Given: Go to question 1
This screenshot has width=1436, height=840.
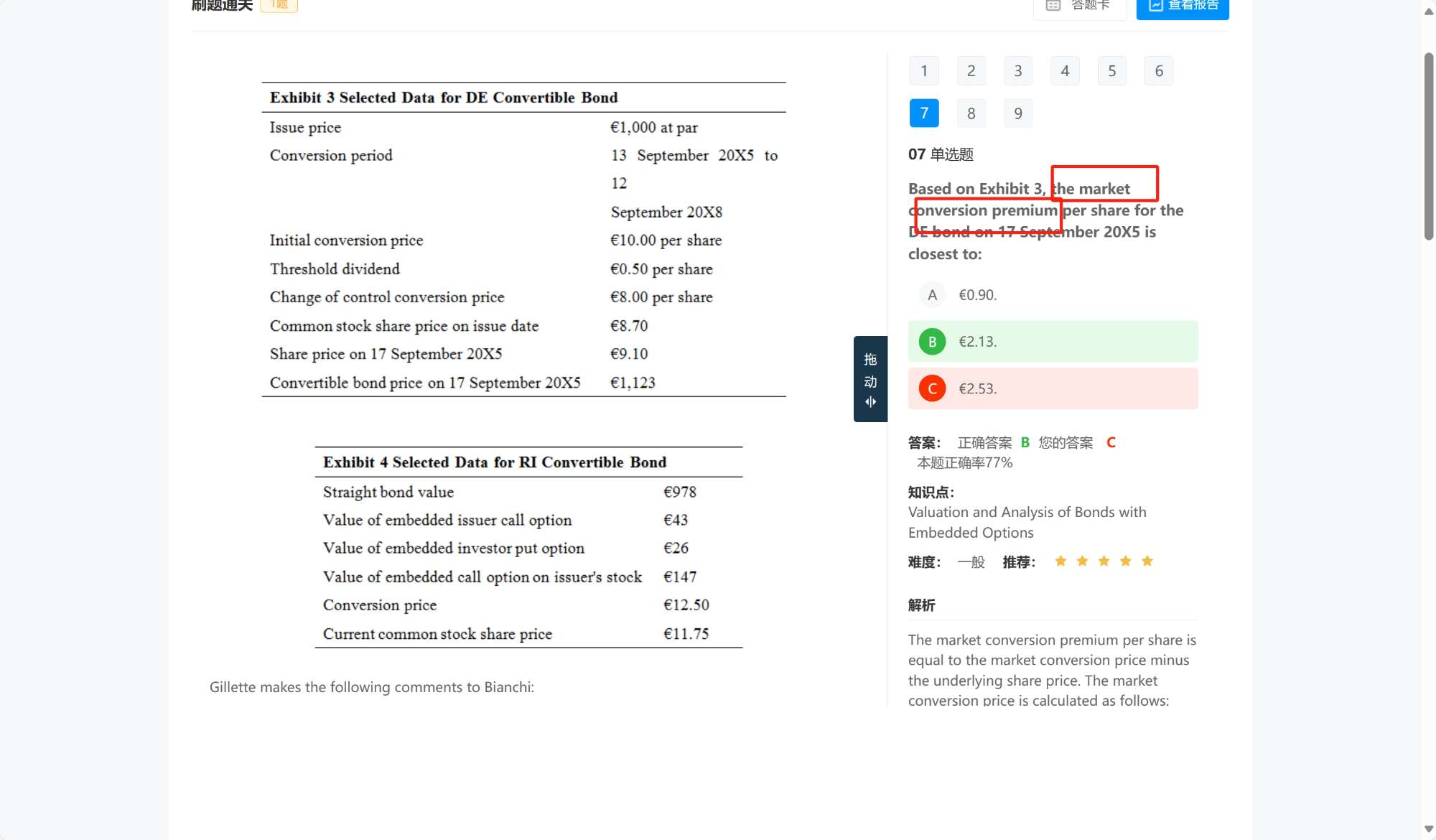Looking at the screenshot, I should pos(924,71).
